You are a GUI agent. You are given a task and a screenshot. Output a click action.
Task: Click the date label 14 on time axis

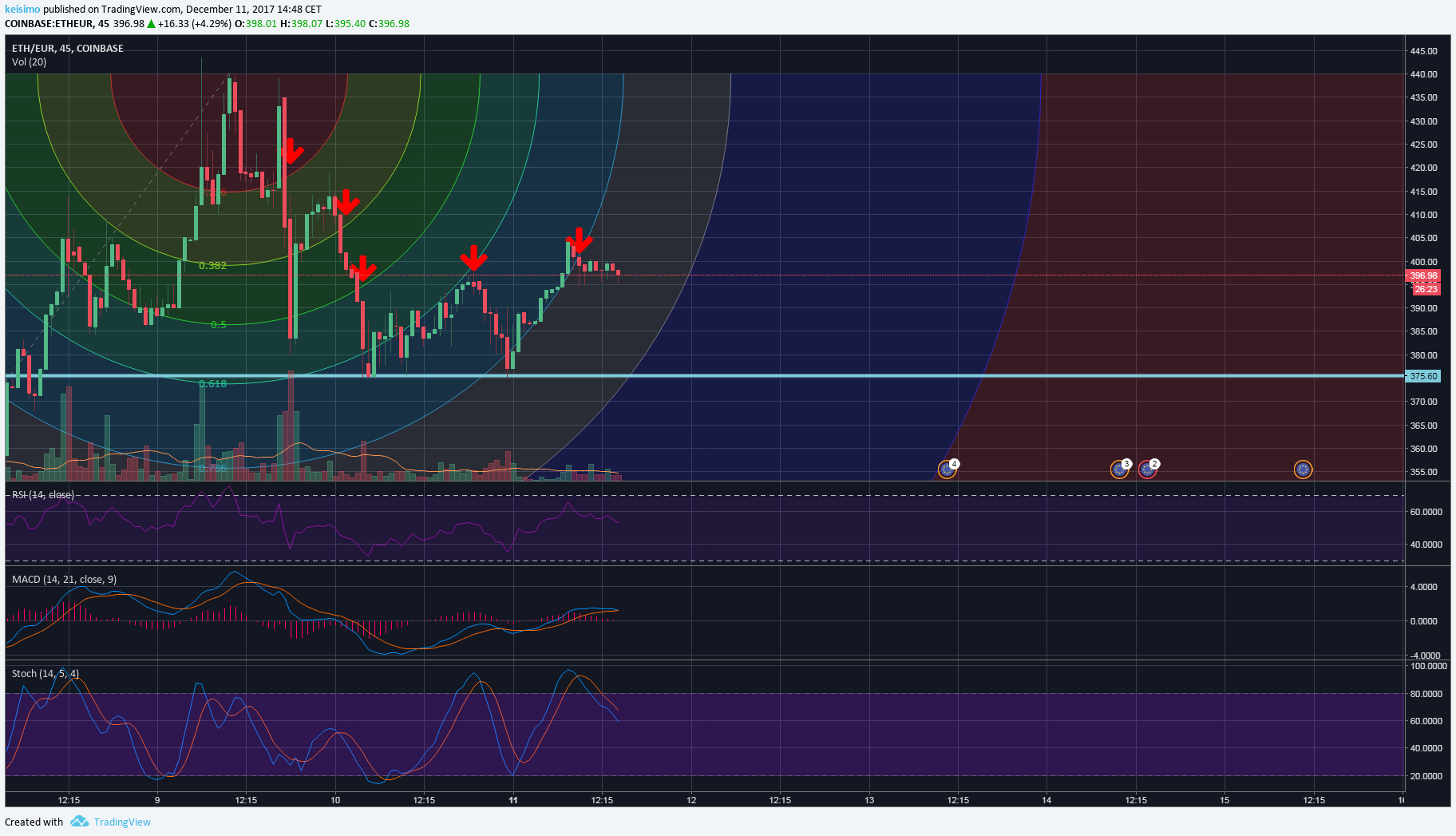(x=1046, y=800)
